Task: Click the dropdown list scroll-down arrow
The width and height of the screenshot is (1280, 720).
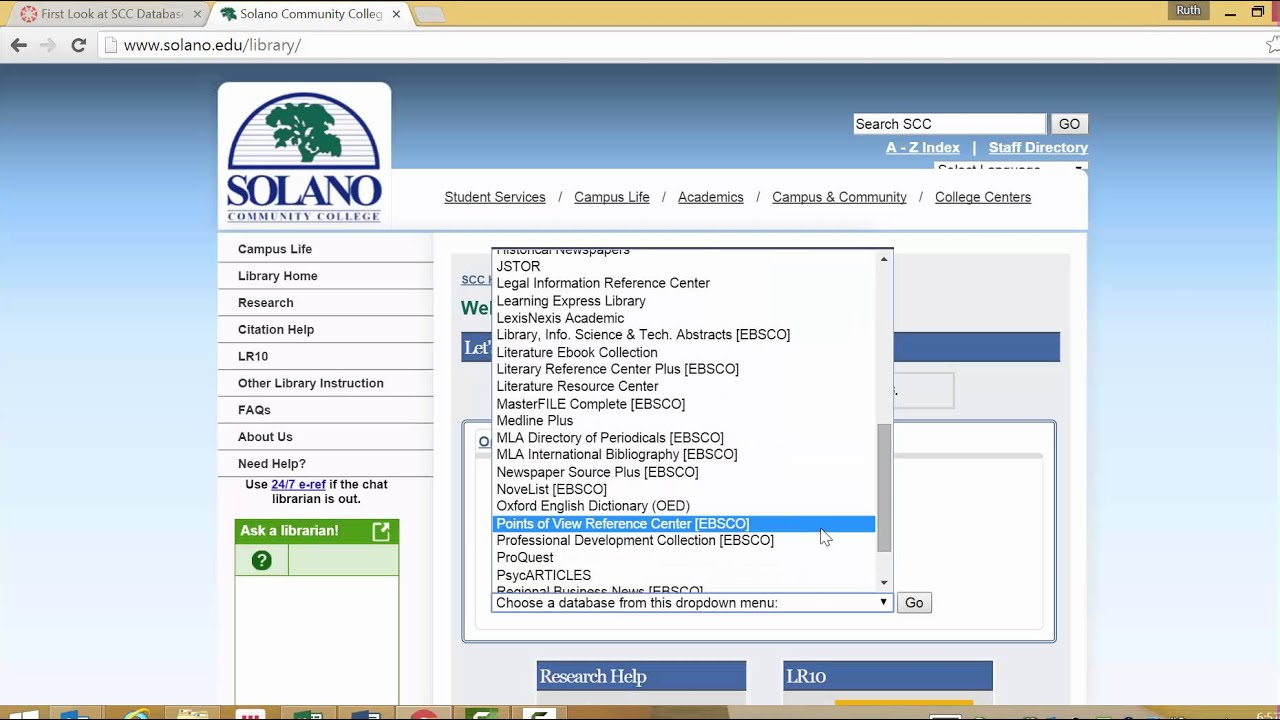Action: (883, 582)
